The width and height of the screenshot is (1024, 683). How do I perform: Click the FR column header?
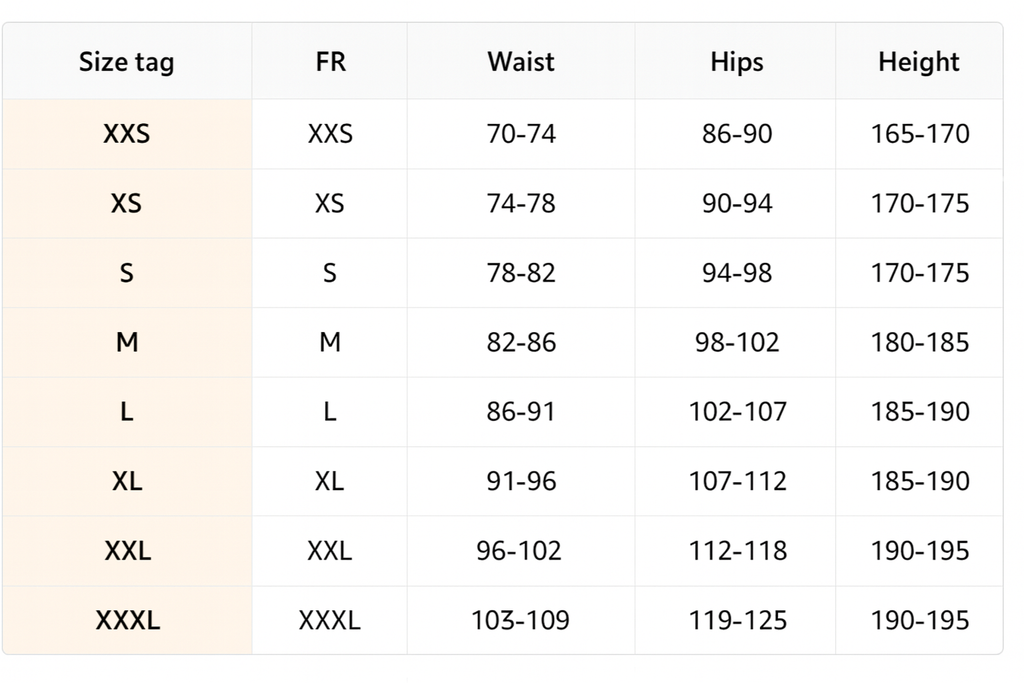(x=330, y=62)
